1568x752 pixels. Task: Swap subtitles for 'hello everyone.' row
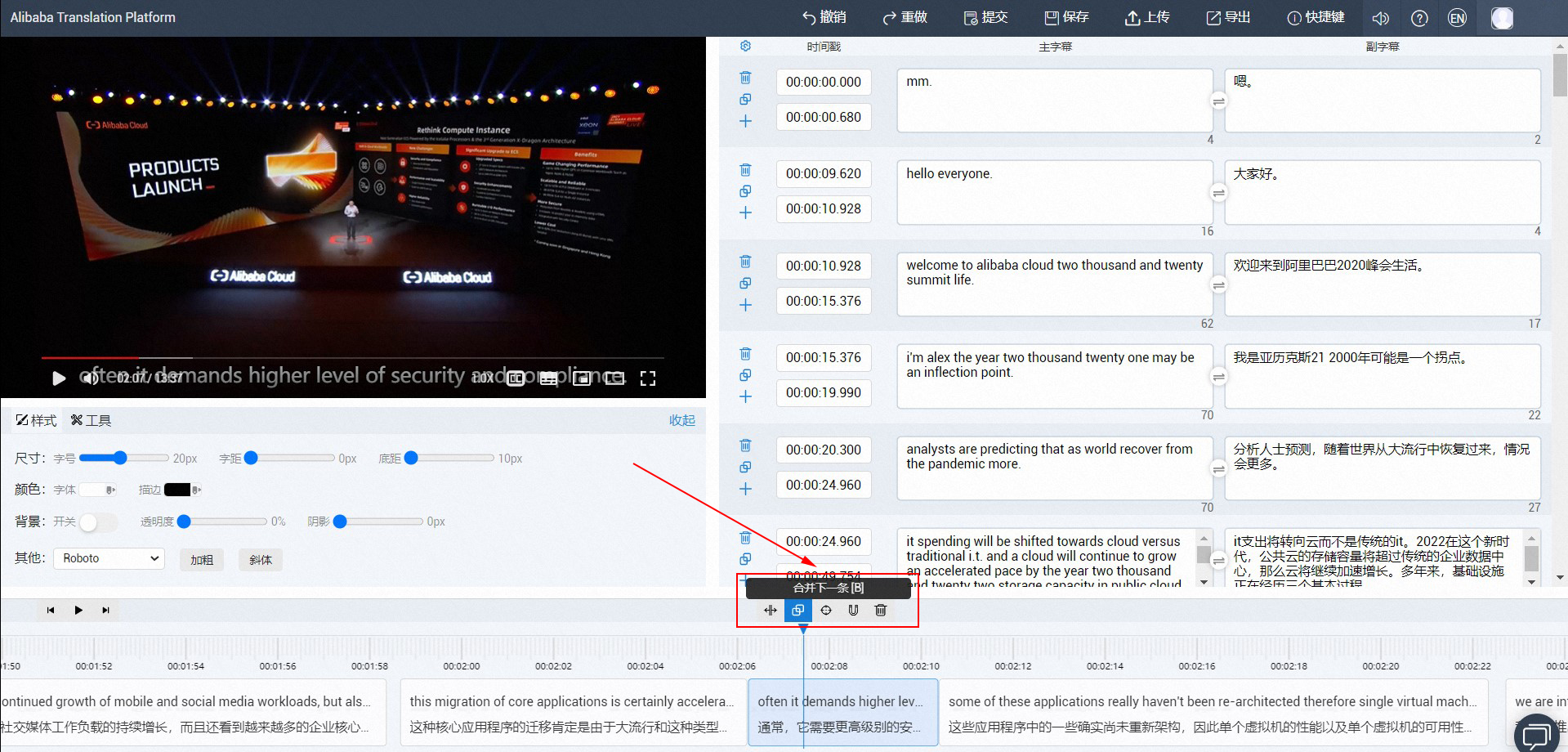1218,193
